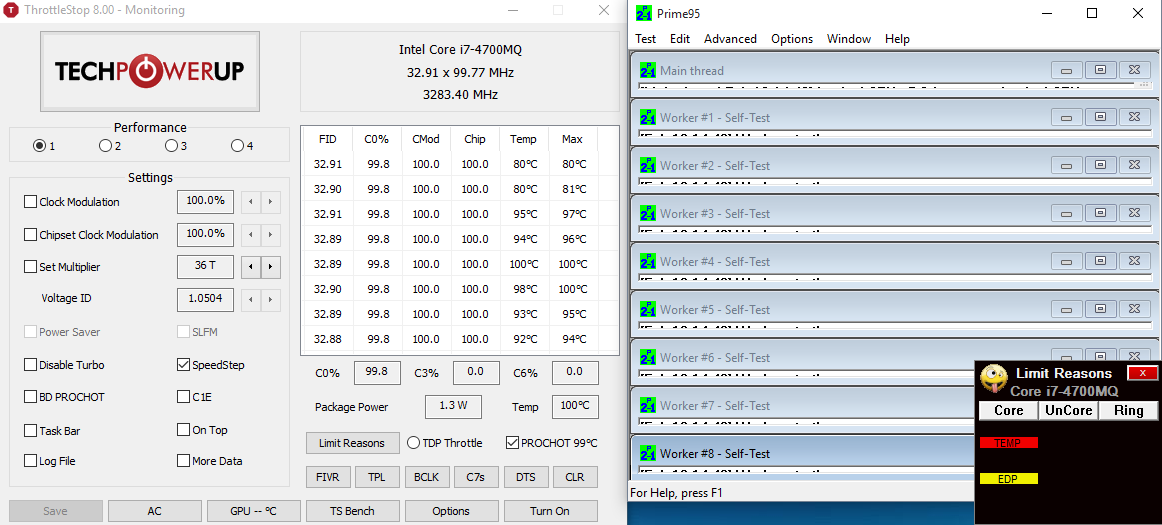Enable the Set Multiplier checkbox

coord(30,267)
